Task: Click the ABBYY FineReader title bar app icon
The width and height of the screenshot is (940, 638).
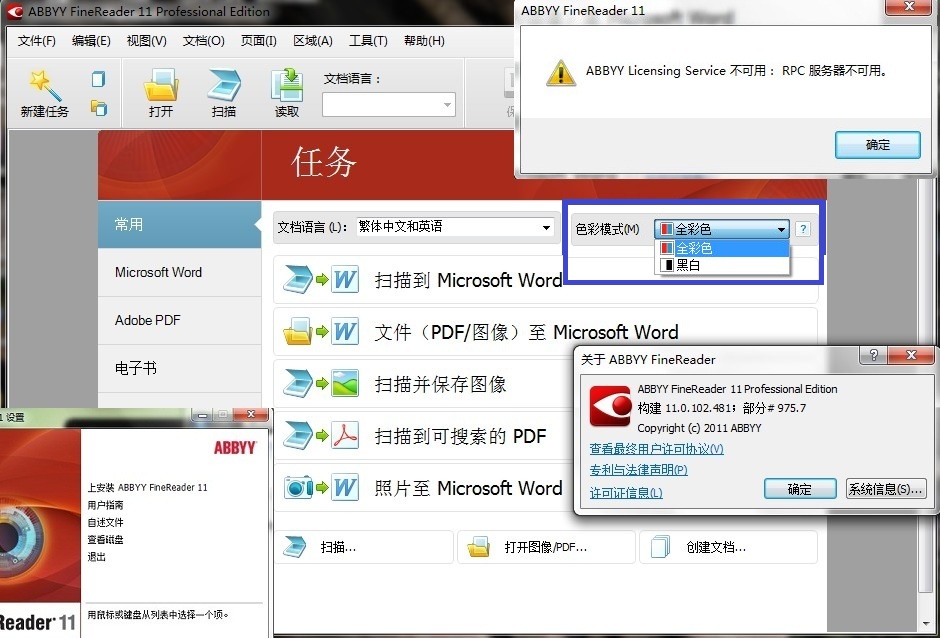Action: point(15,11)
